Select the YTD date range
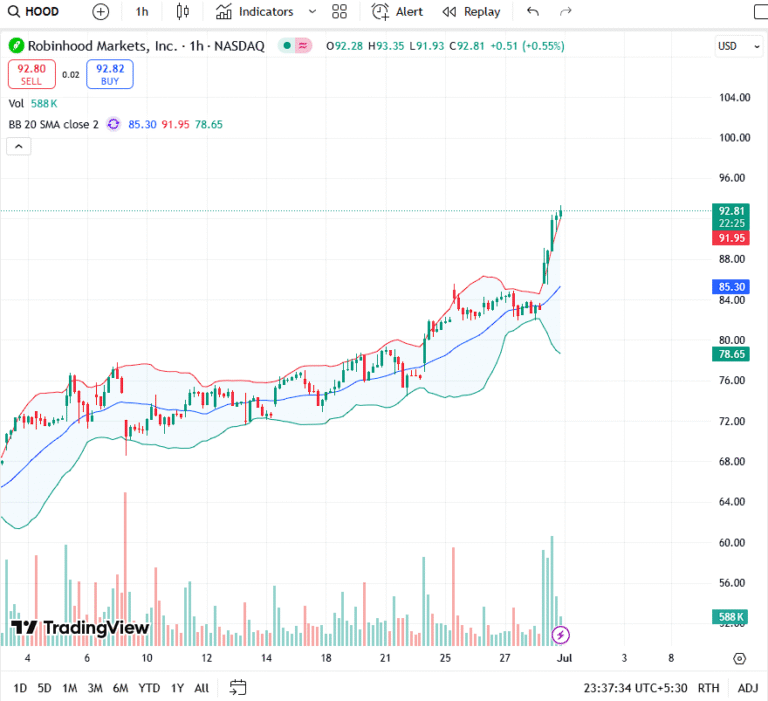Screen dimensions: 768x701 [149, 688]
